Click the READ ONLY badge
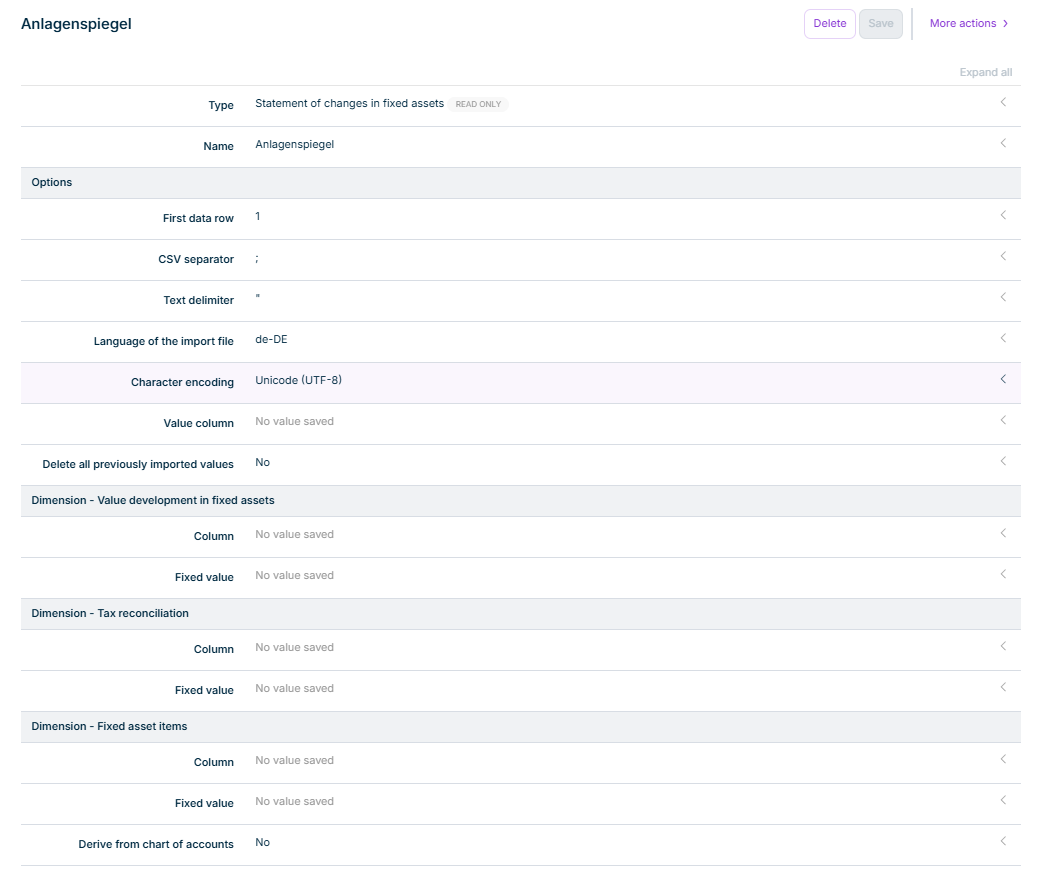 (478, 104)
